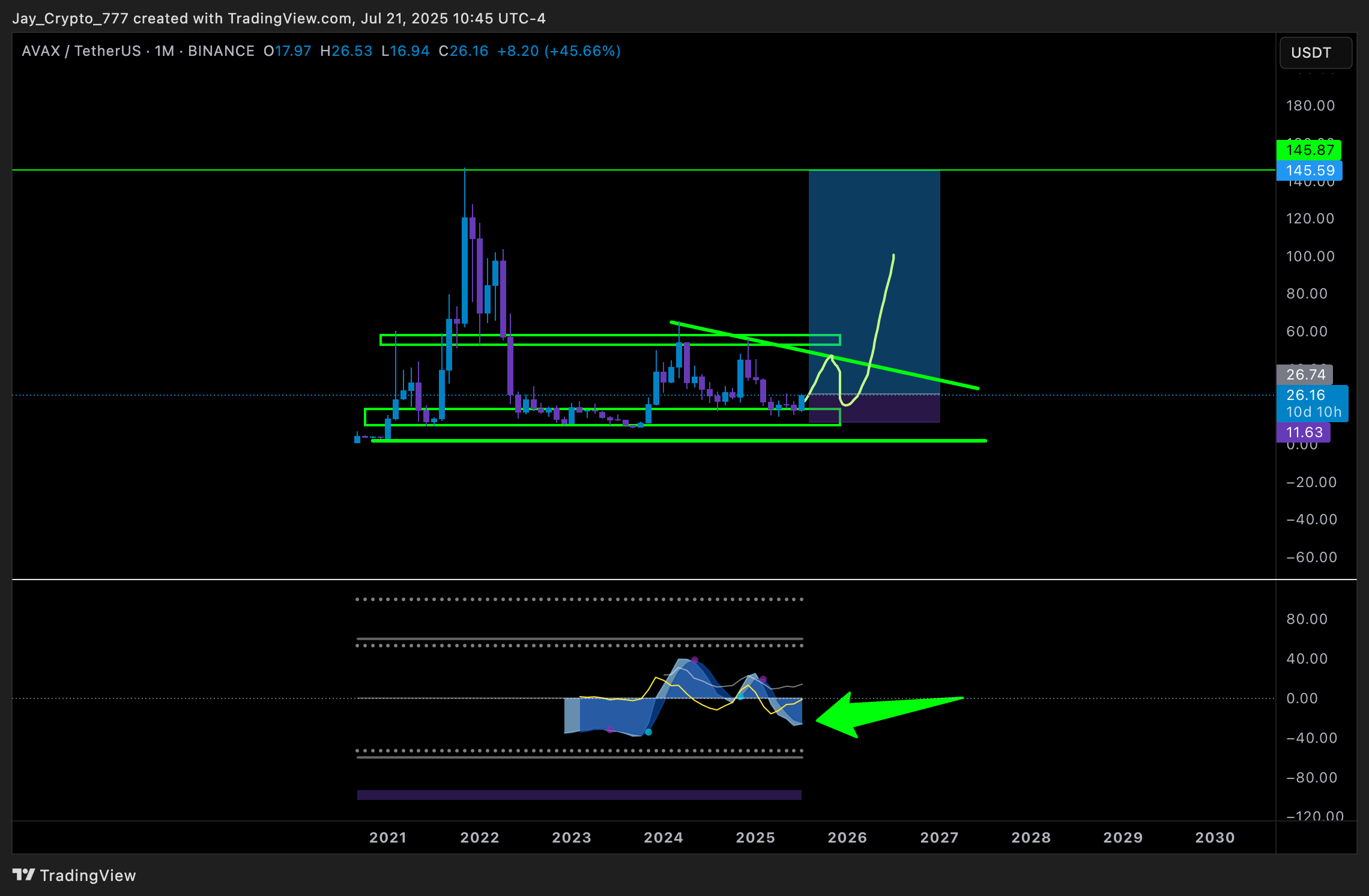Click the 2029 label on time axis
This screenshot has height=896, width=1369.
point(1123,837)
